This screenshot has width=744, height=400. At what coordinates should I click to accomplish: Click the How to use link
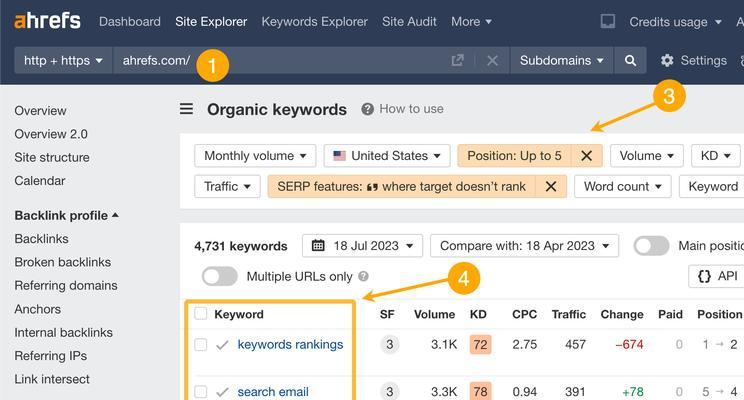click(411, 109)
